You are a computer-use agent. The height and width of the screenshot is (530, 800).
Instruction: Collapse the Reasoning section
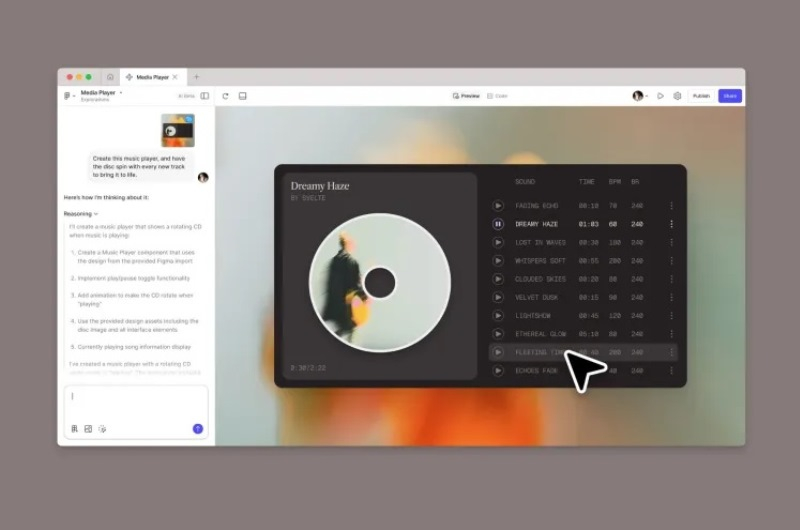pos(81,214)
